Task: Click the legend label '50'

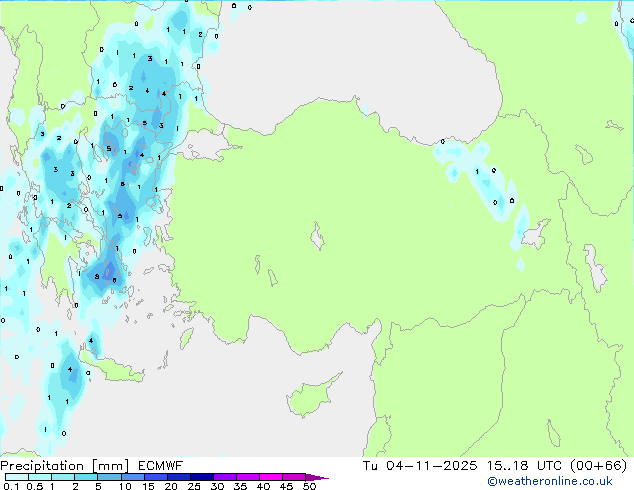Action: point(309,486)
